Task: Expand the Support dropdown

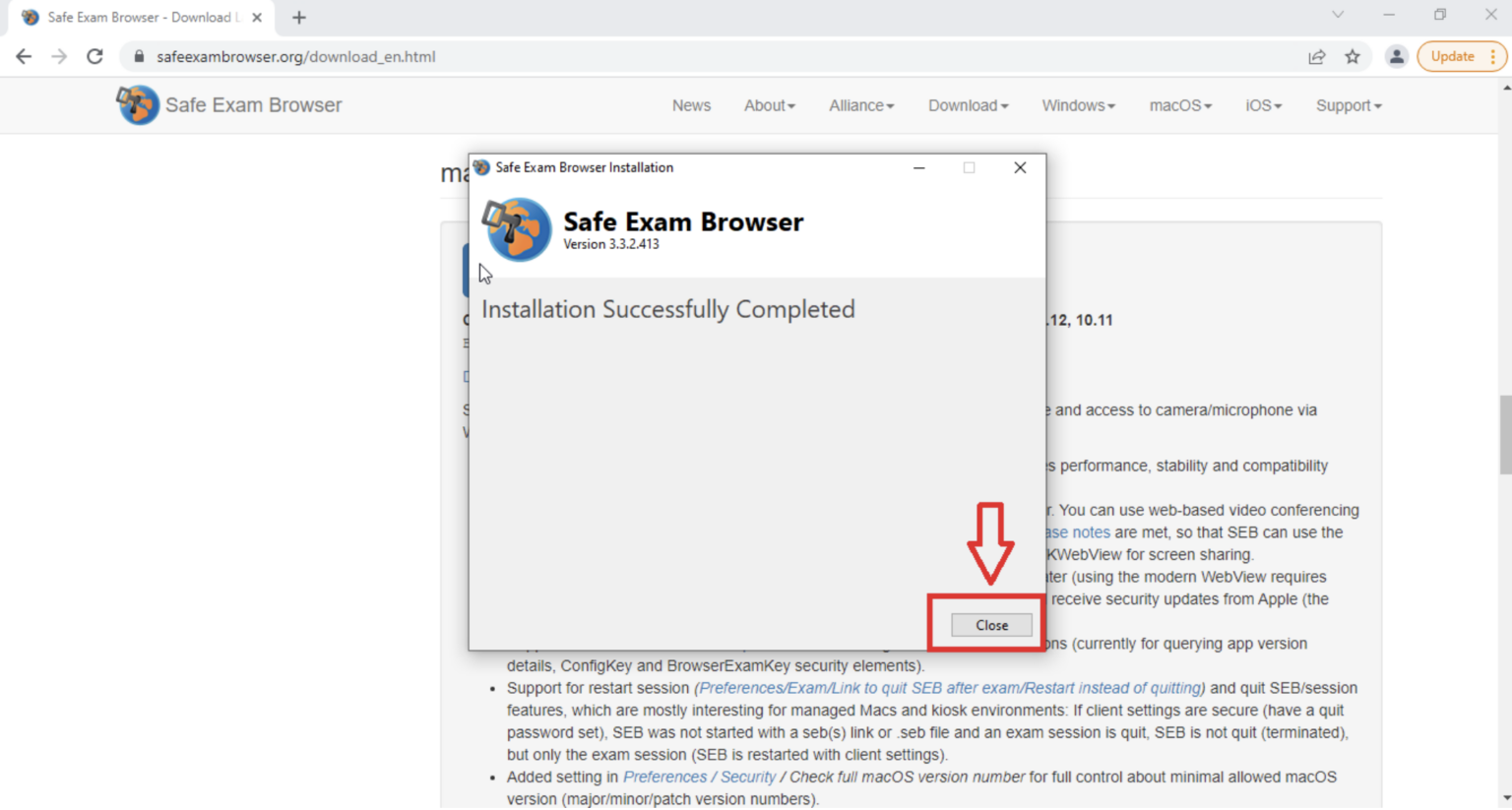Action: pos(1348,105)
